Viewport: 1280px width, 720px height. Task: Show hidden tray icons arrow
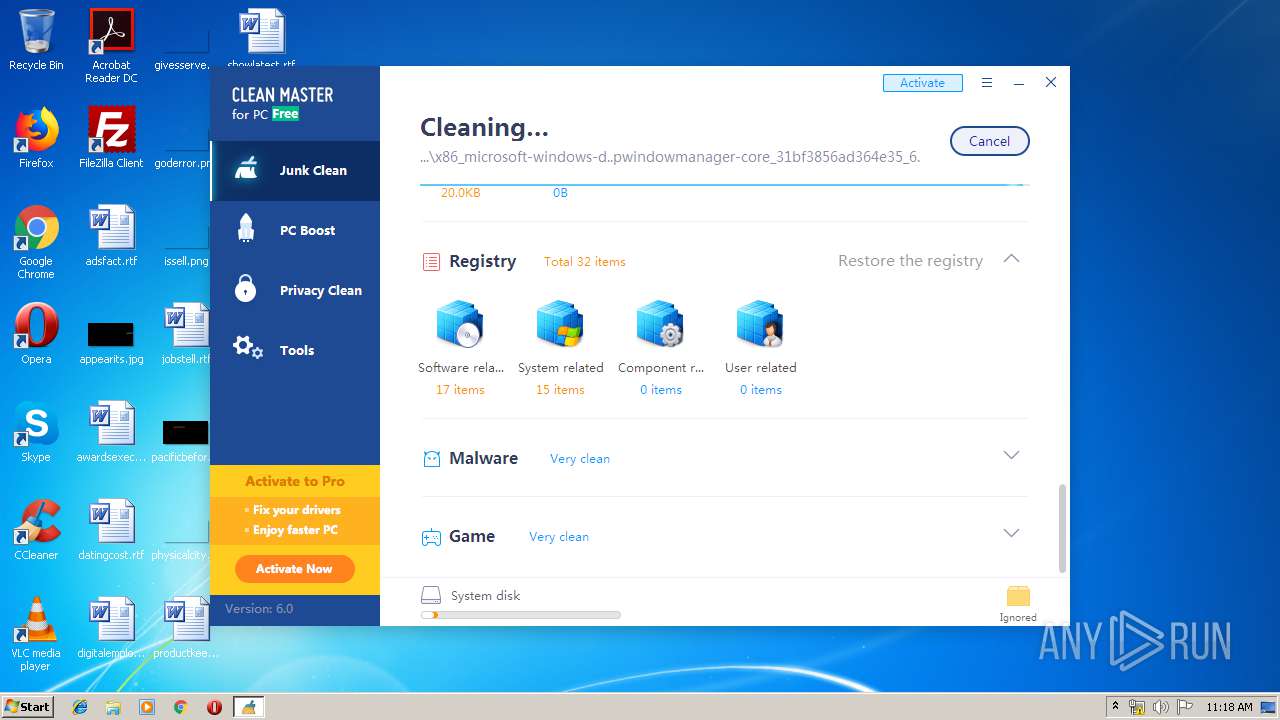[x=1116, y=707]
